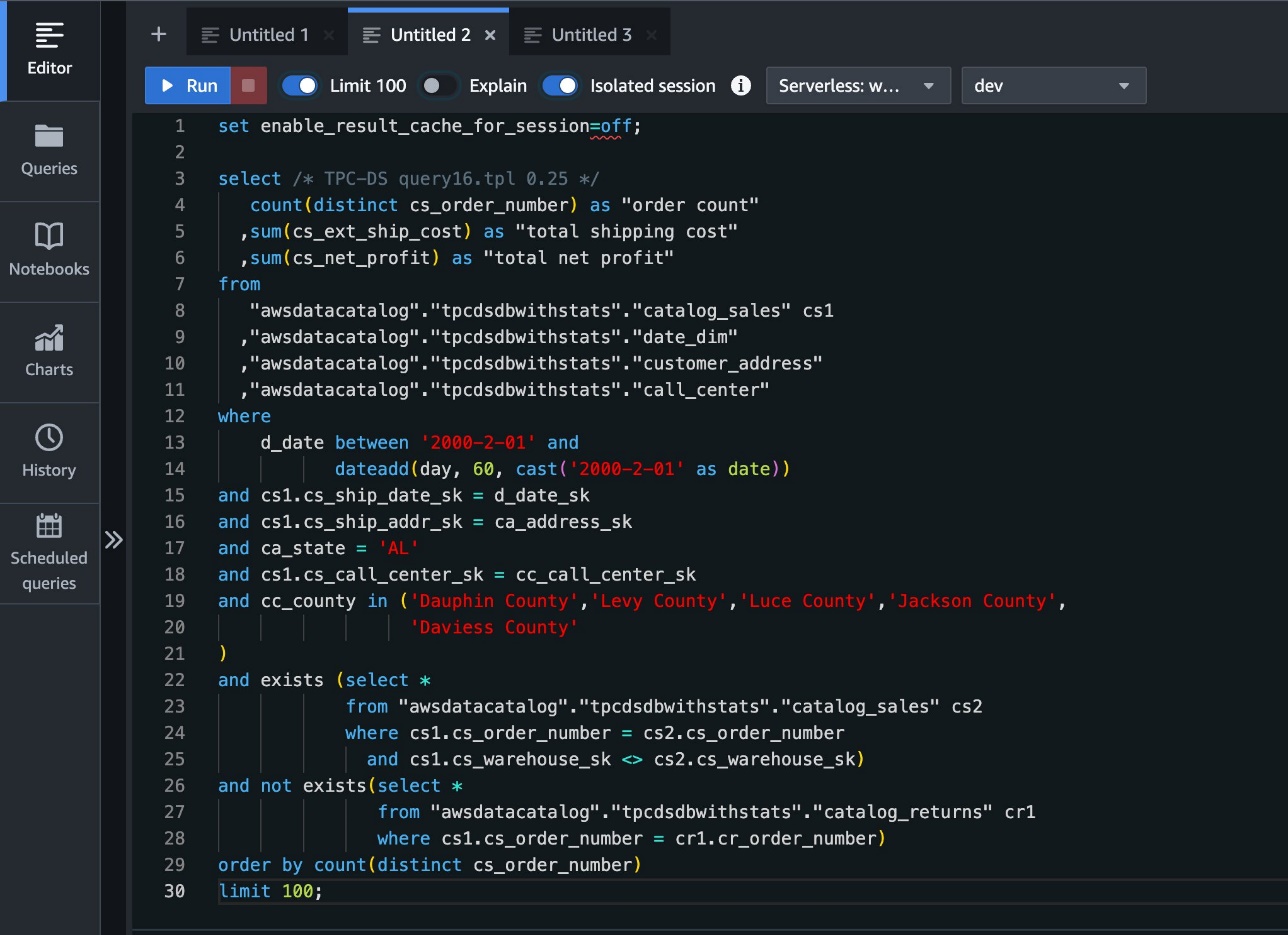Open the Queries folder icon
Viewport: 1288px width, 935px height.
pos(49,137)
